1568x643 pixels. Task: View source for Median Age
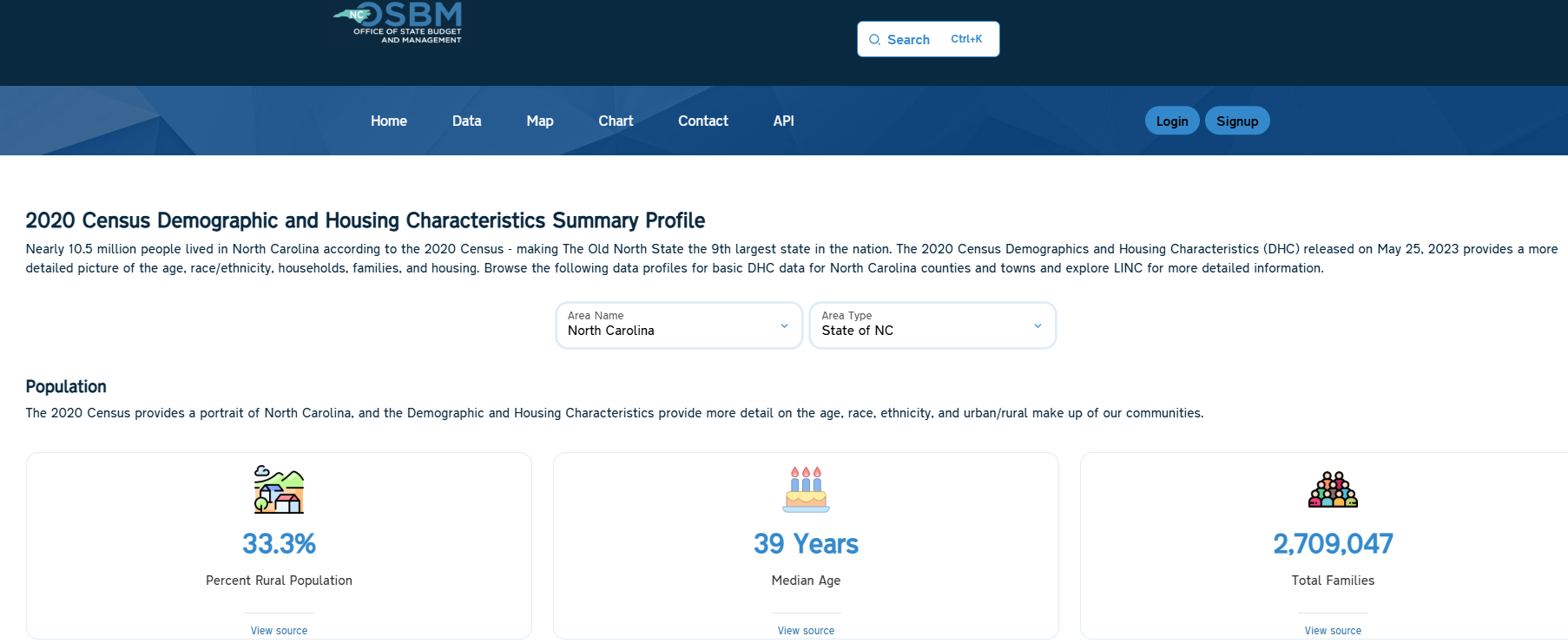click(806, 631)
